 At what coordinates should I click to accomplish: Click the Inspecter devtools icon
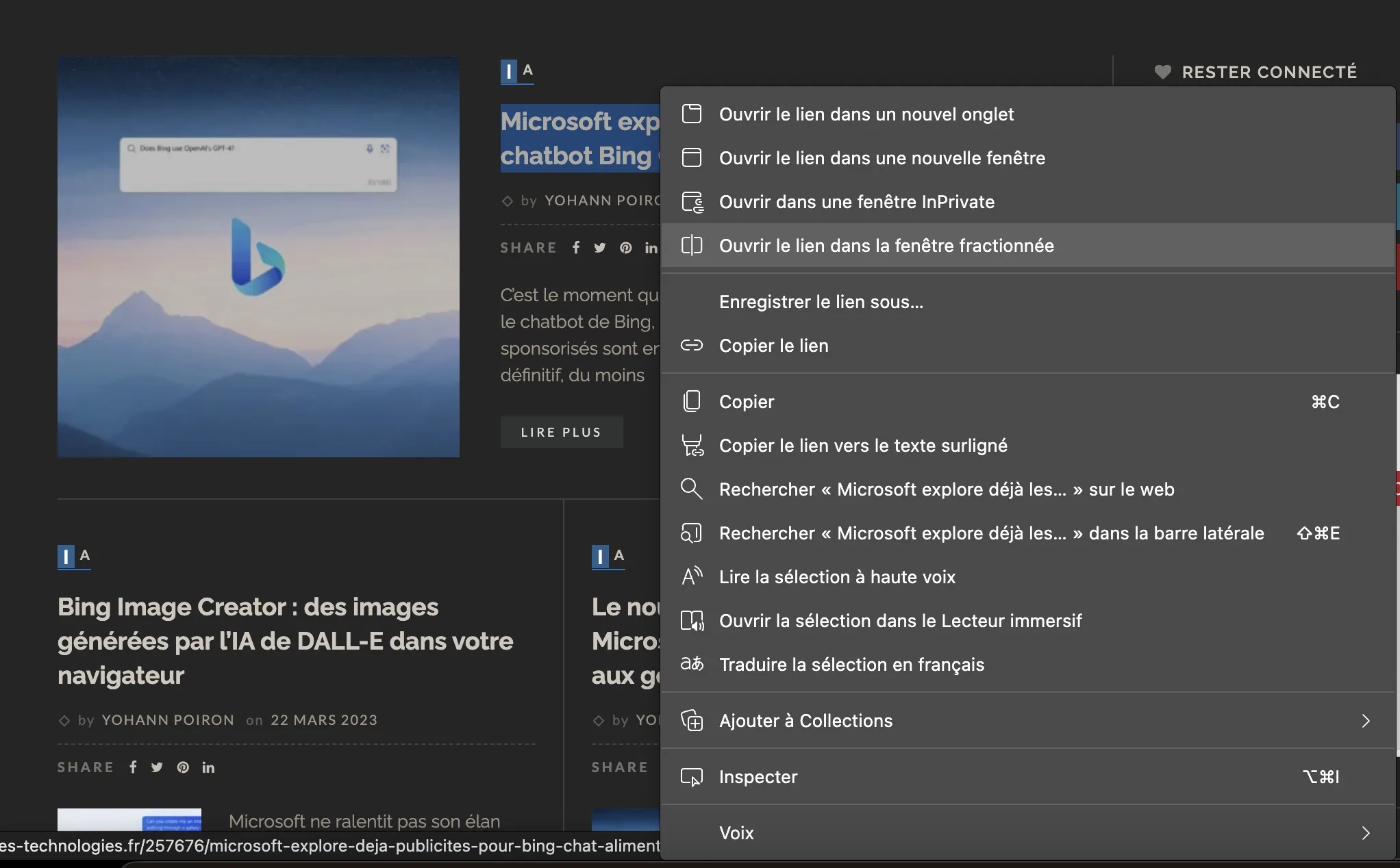pyautogui.click(x=692, y=777)
